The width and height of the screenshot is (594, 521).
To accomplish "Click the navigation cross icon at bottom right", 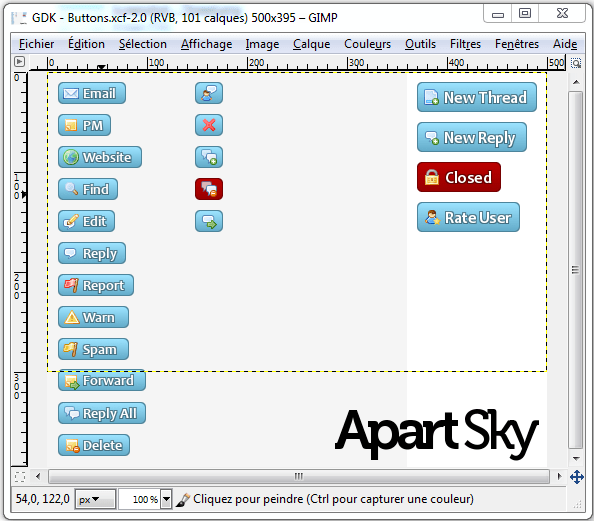I will (x=577, y=477).
